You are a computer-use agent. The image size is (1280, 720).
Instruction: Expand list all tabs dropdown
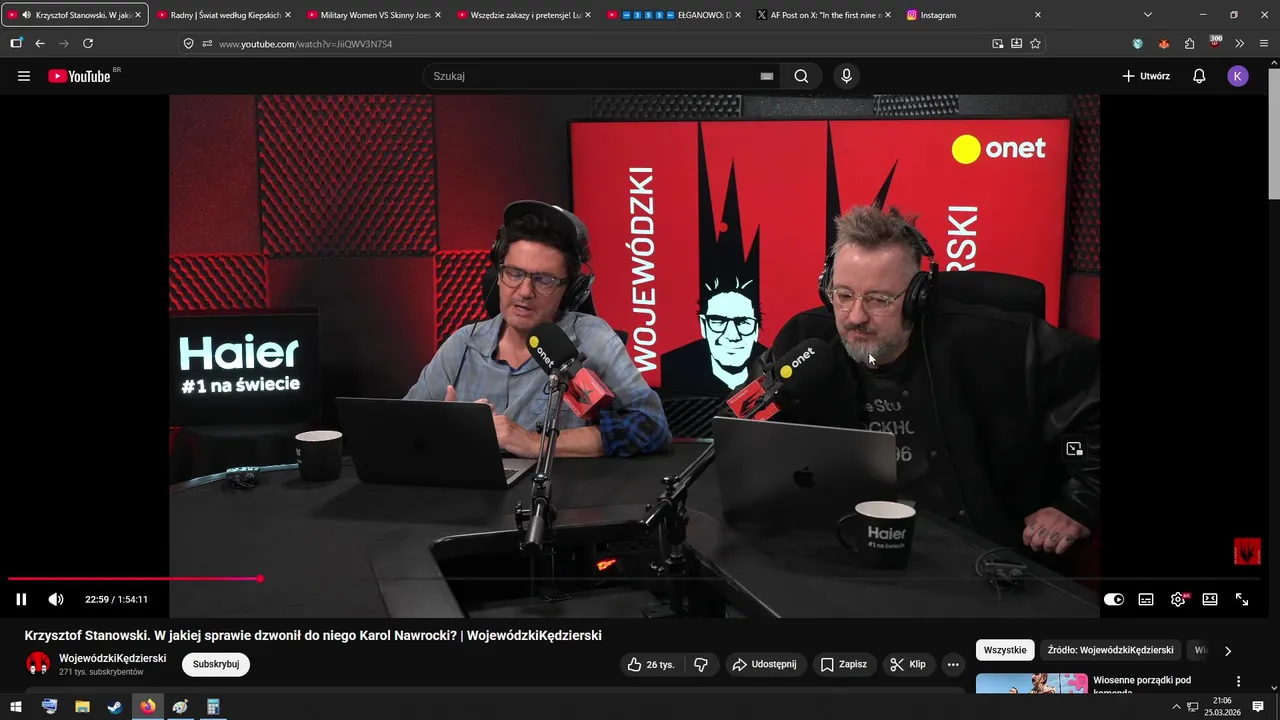[1148, 15]
